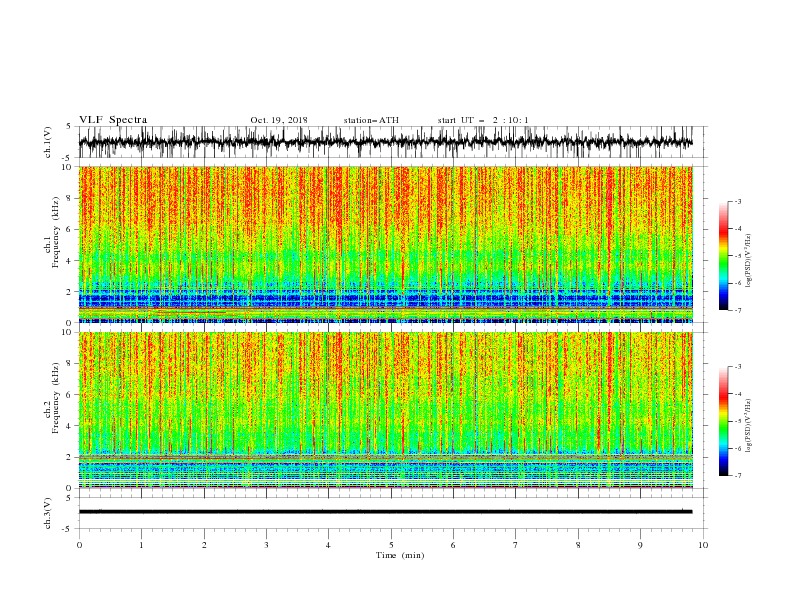Click the '6' kHz tick of ch.2 spectrogram
The height and width of the screenshot is (612, 792).
point(71,394)
